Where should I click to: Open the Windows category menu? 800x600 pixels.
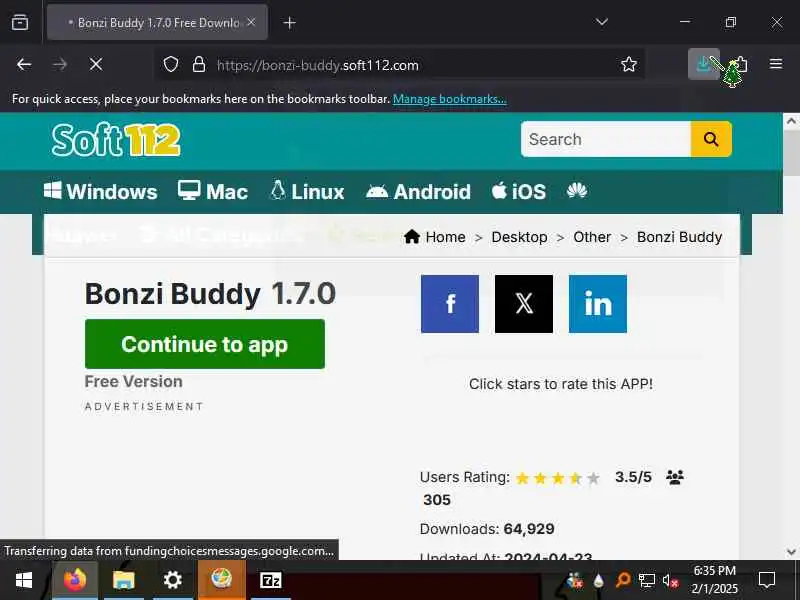[101, 192]
